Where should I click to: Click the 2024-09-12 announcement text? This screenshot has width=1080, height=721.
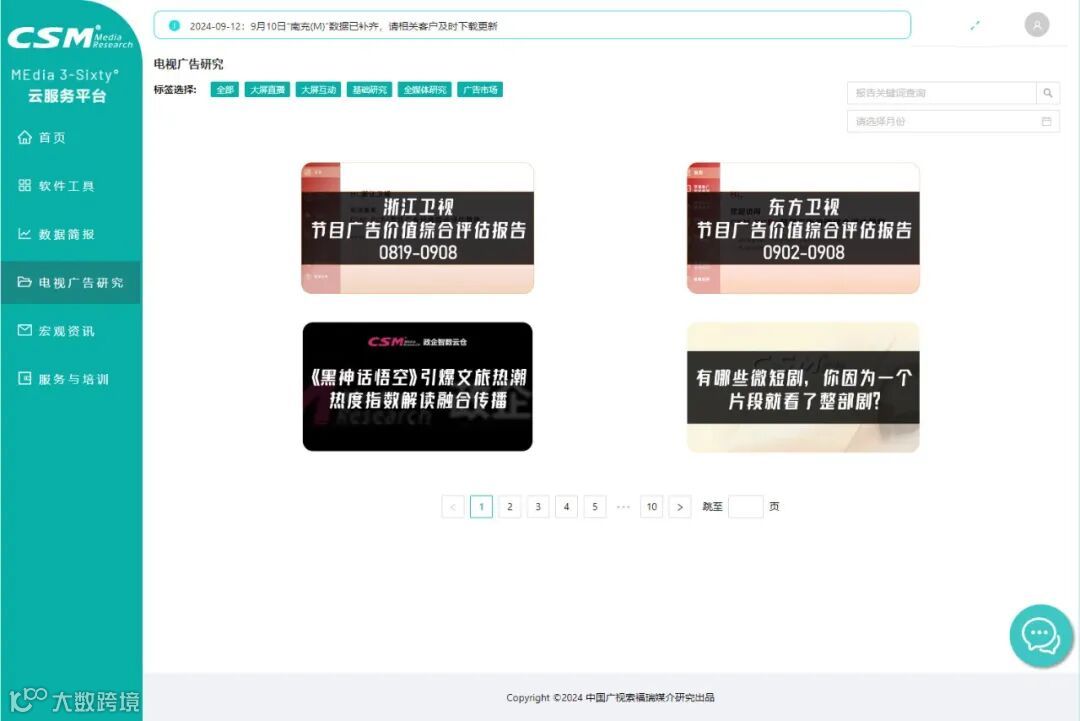click(343, 26)
